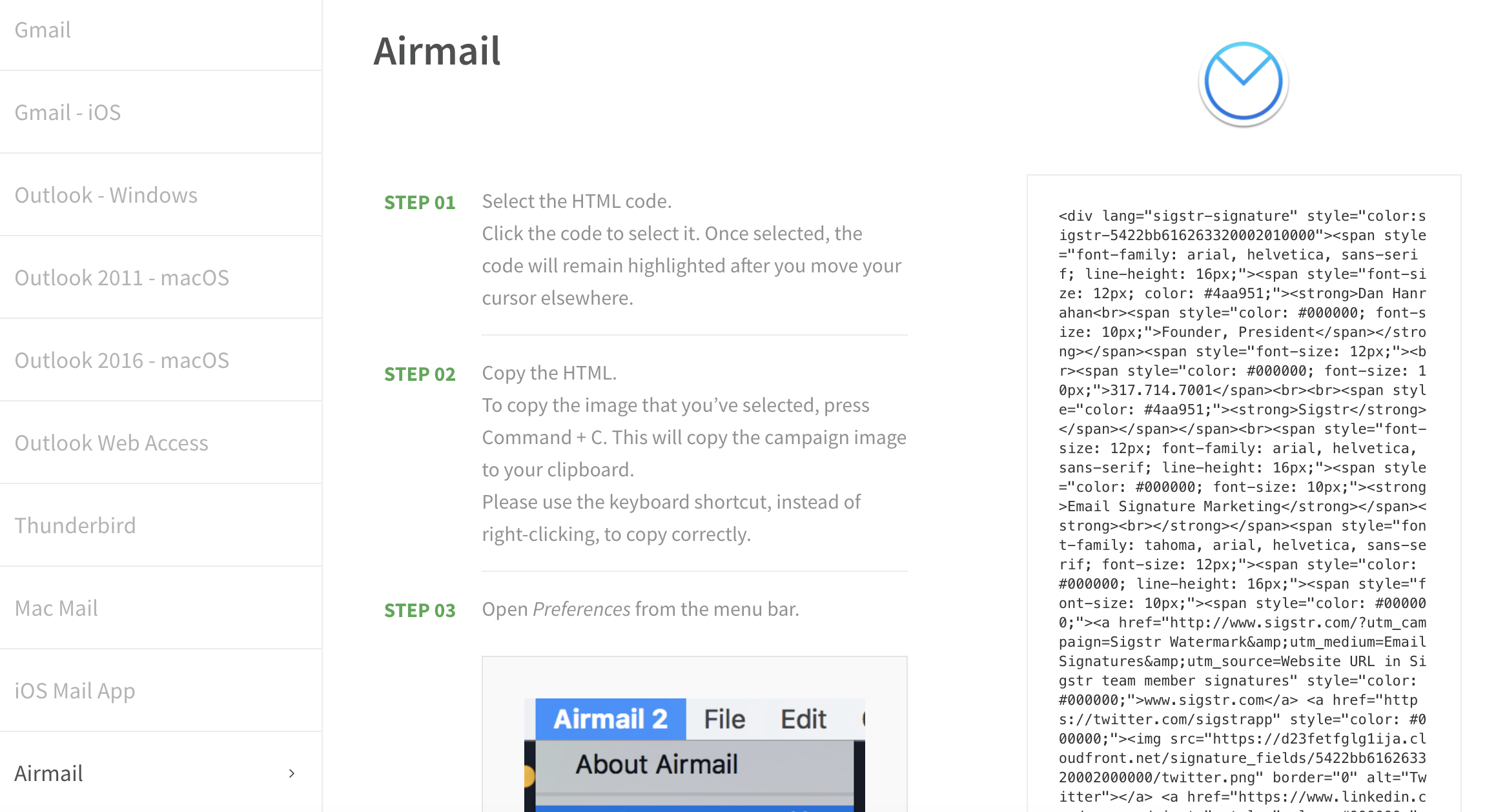This screenshot has width=1485, height=812.
Task: Click the italic word 'Preferences' in step 03
Action: (581, 609)
